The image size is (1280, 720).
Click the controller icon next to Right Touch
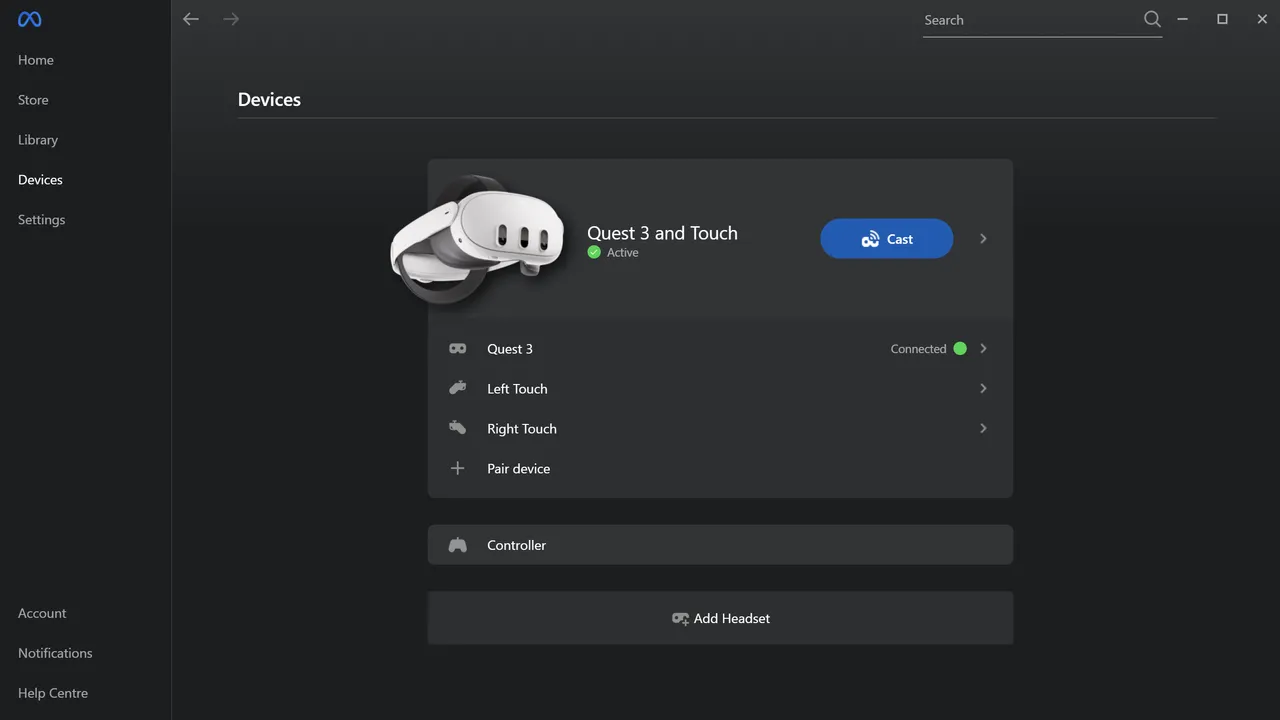[457, 428]
